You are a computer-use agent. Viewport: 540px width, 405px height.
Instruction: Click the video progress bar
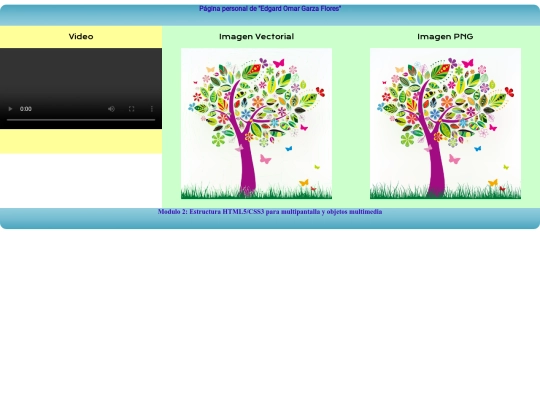pos(81,120)
